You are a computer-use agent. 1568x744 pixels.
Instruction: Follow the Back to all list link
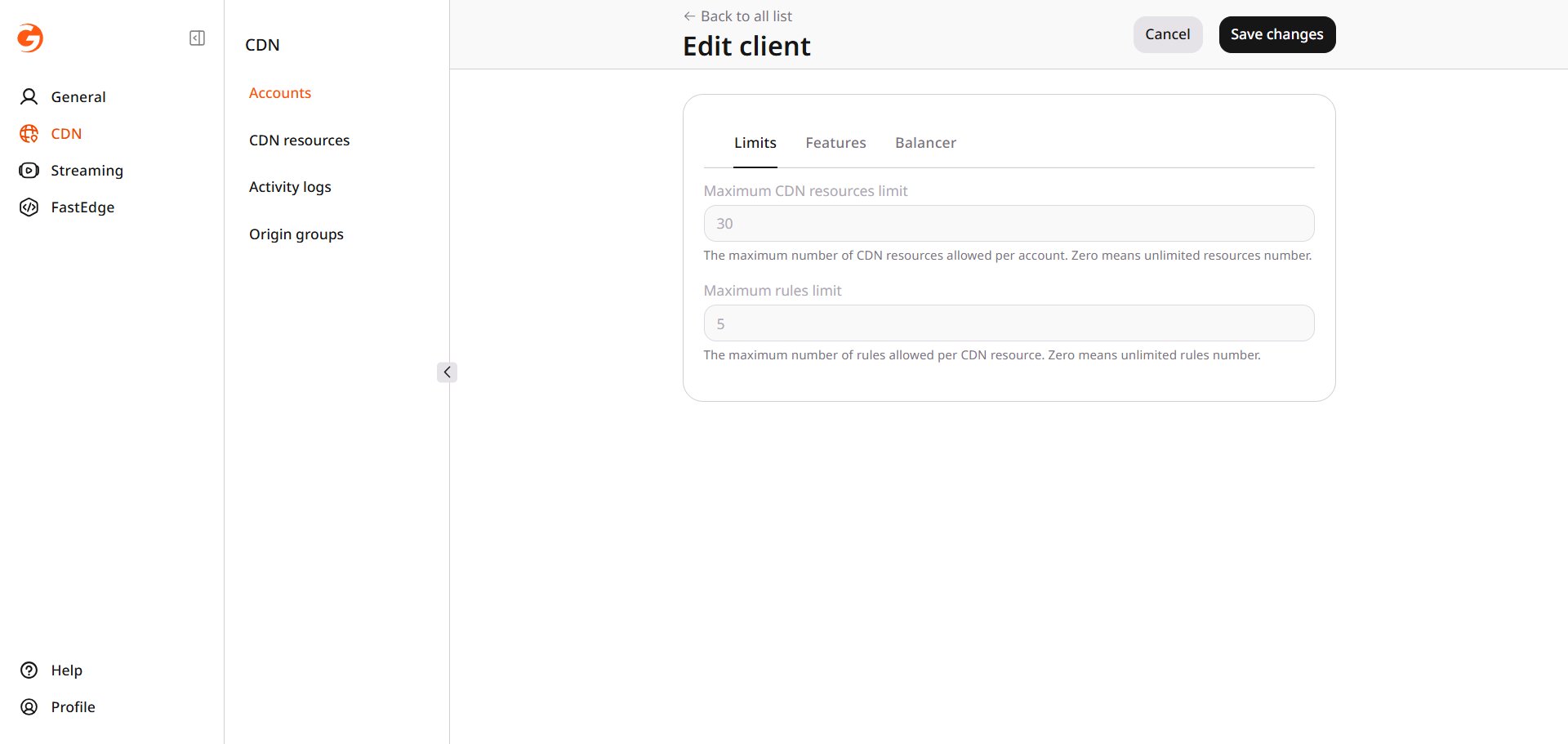pyautogui.click(x=738, y=16)
